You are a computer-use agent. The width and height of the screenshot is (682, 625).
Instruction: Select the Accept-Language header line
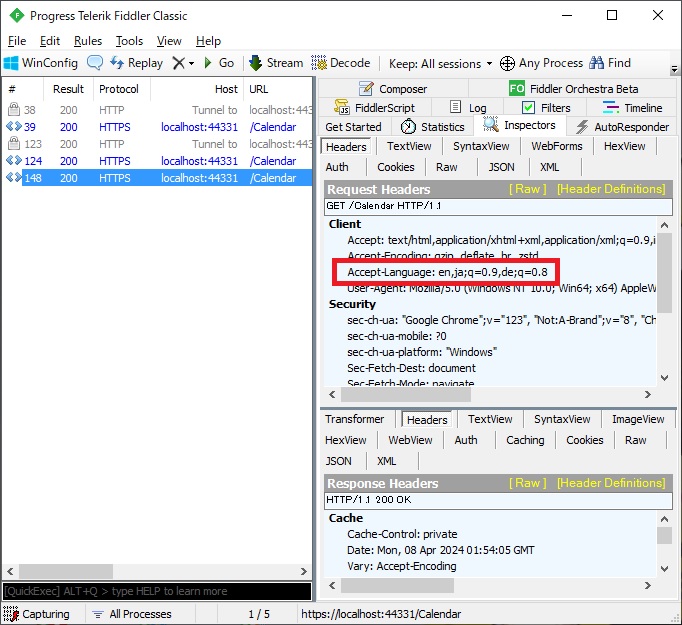coord(447,272)
